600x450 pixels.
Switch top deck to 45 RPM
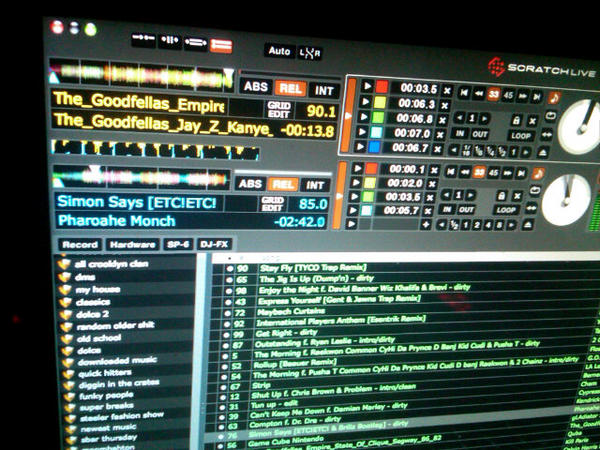(508, 95)
